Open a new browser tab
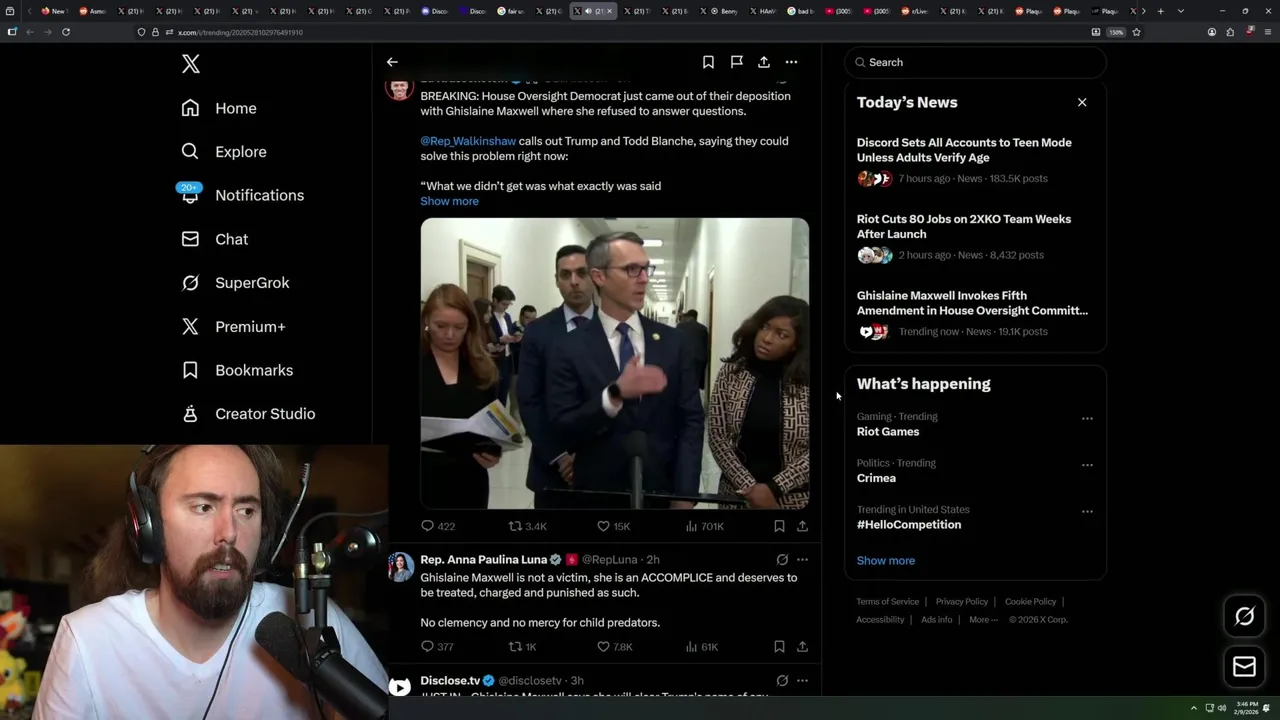 click(x=1160, y=11)
